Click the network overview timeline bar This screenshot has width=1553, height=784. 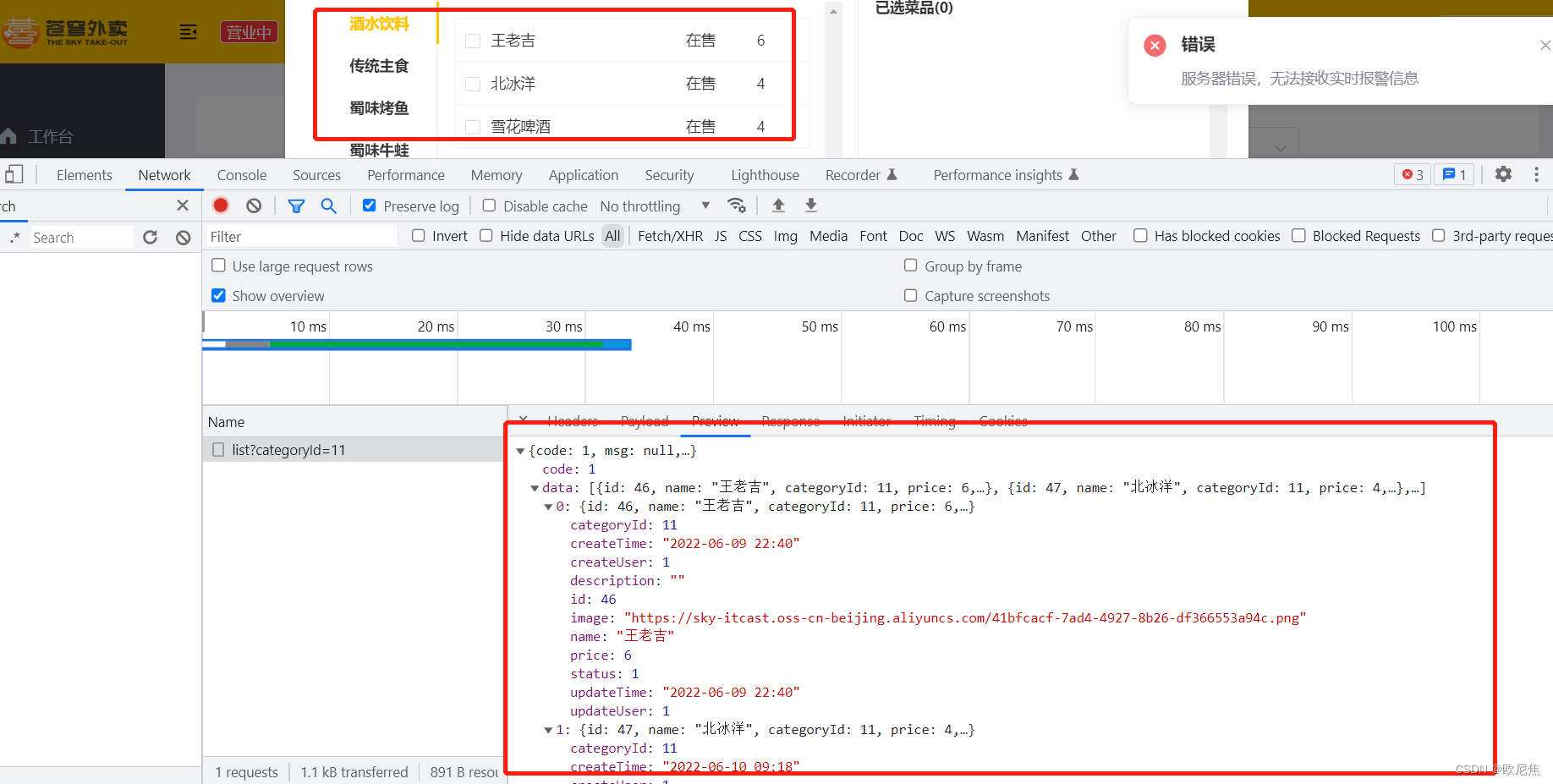tap(417, 344)
